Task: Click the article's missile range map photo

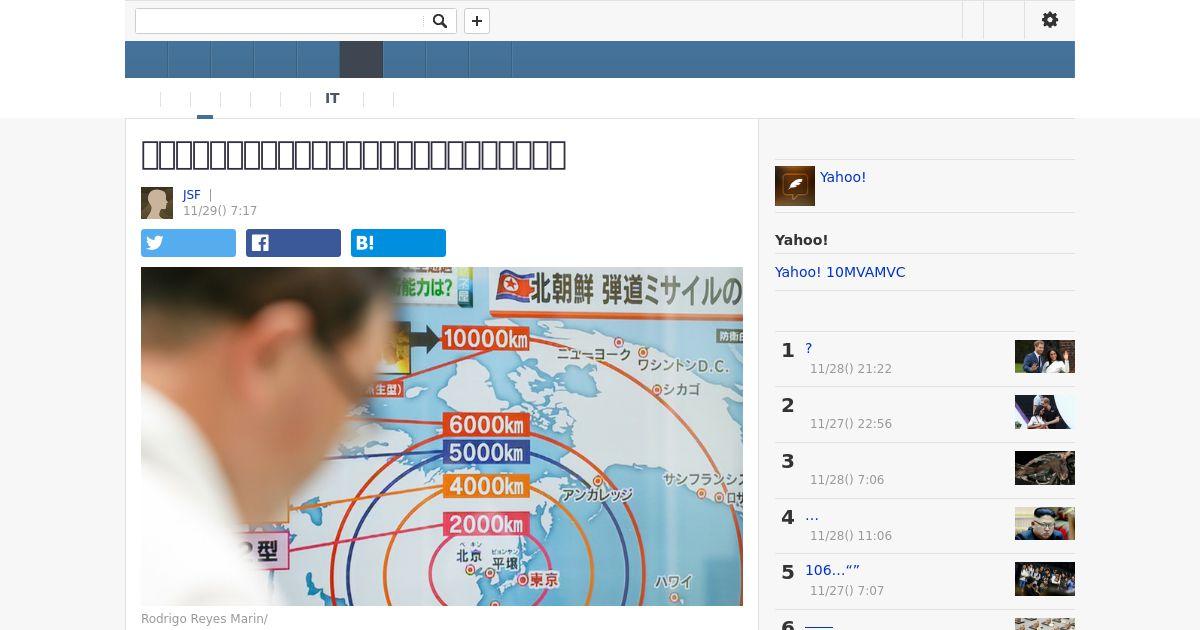Action: pos(442,436)
